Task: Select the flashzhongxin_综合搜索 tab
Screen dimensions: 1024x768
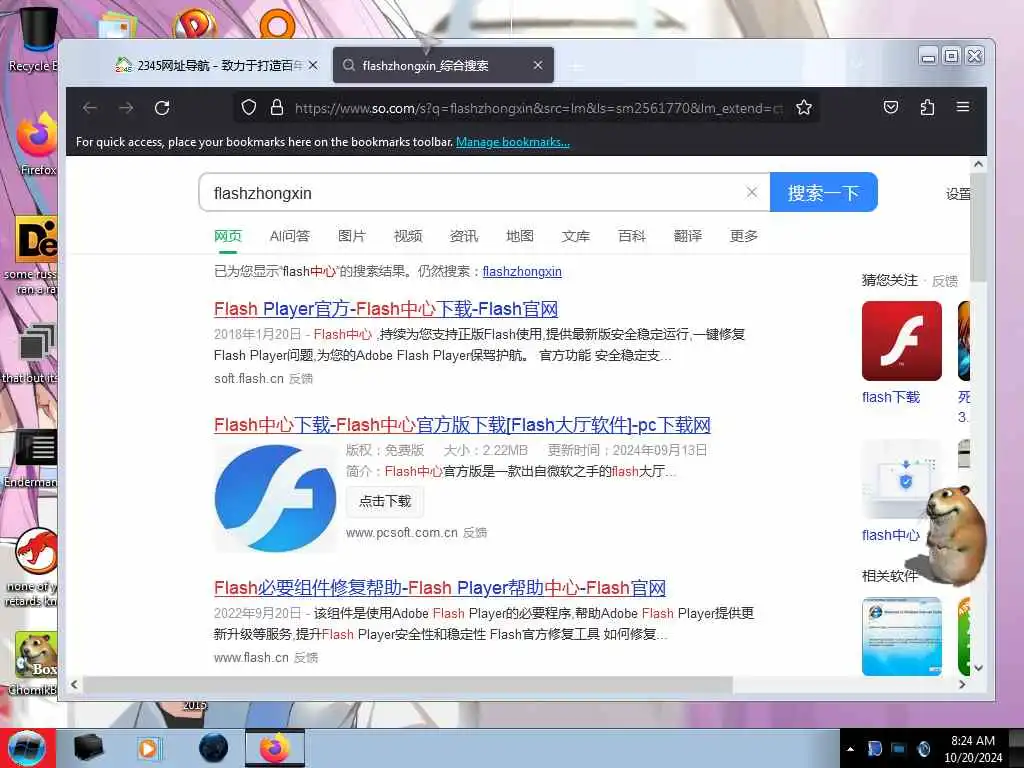Action: pyautogui.click(x=443, y=65)
